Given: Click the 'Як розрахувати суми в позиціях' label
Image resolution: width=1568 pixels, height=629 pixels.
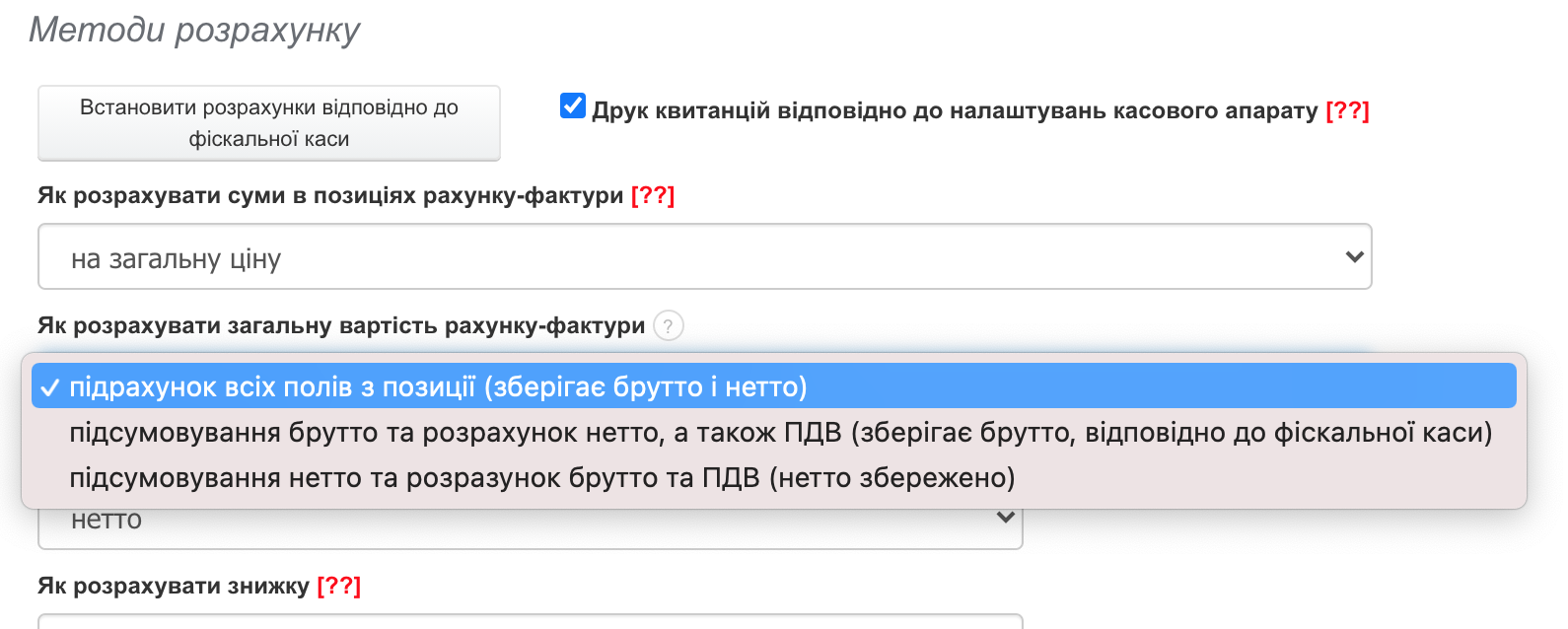Looking at the screenshot, I should click(330, 195).
